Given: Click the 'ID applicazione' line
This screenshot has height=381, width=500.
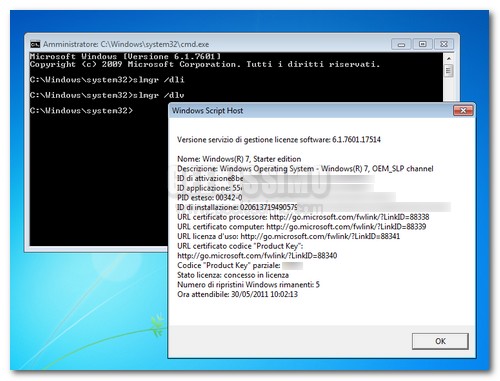Looking at the screenshot, I should [275, 188].
